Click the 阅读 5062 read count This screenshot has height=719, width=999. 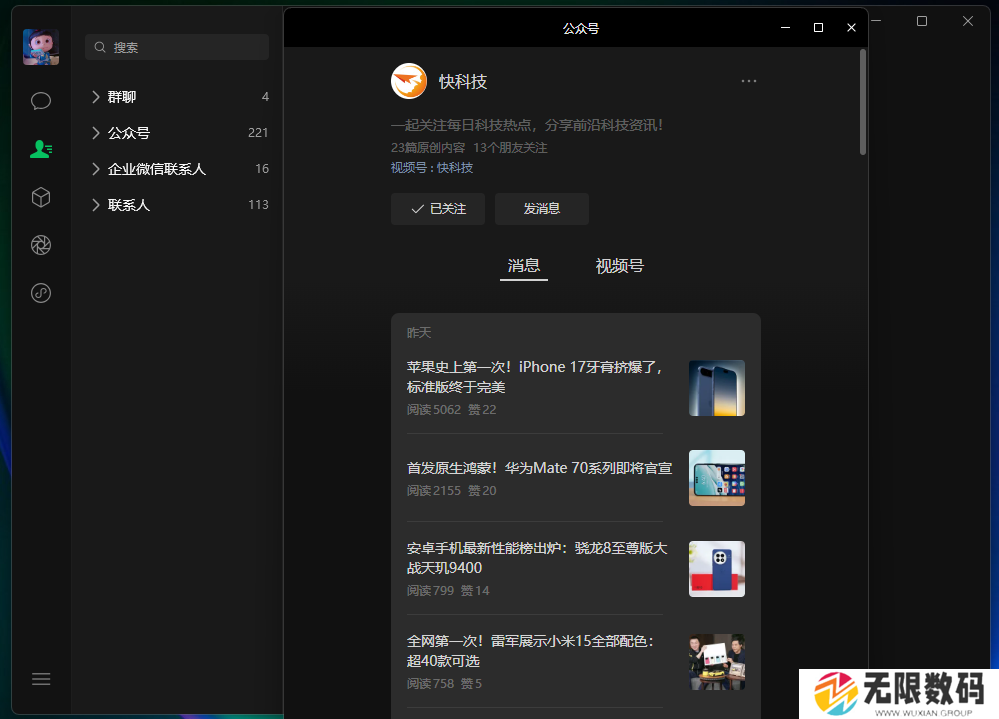pos(434,409)
